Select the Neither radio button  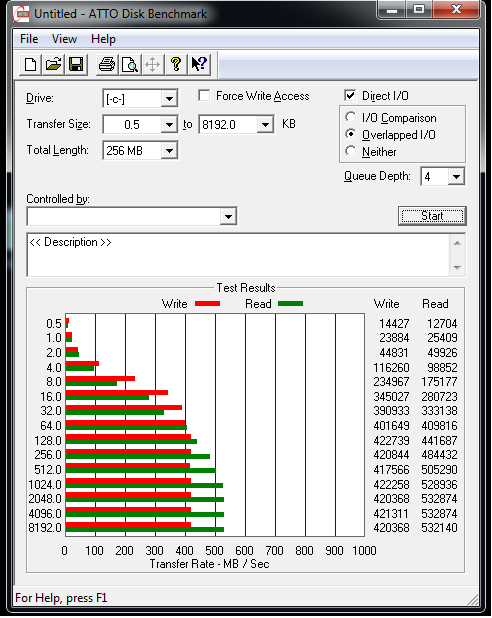coord(350,151)
